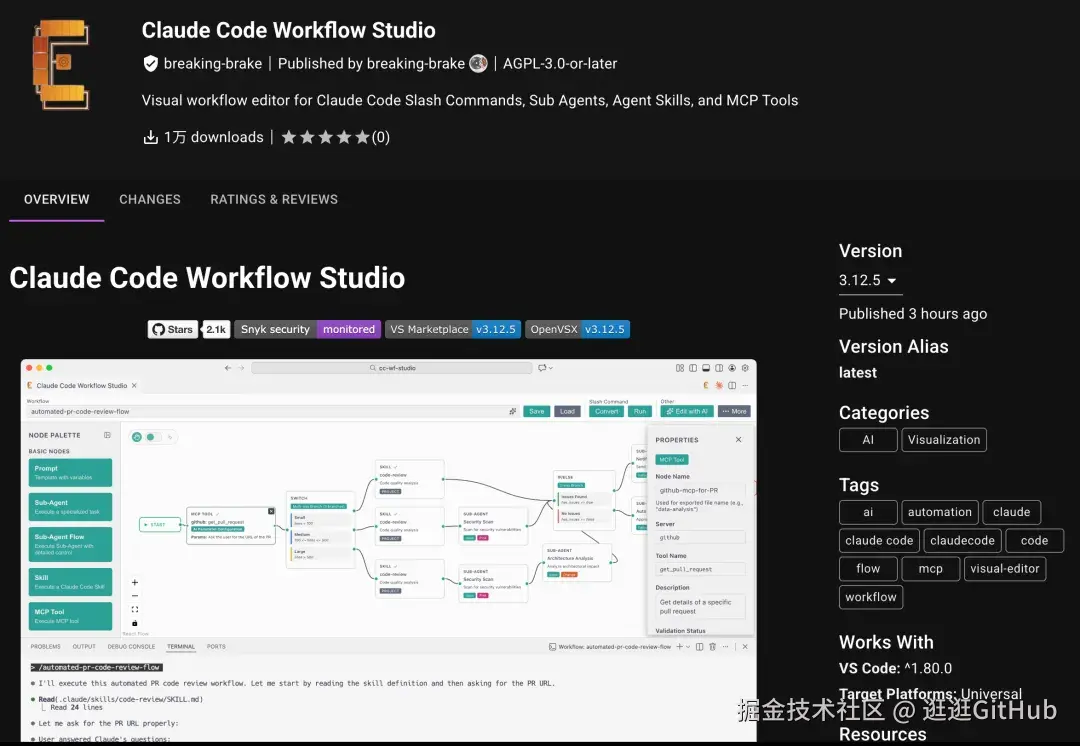Click the new terminal plus icon in preview
Image resolution: width=1080 pixels, height=746 pixels.
click(679, 647)
